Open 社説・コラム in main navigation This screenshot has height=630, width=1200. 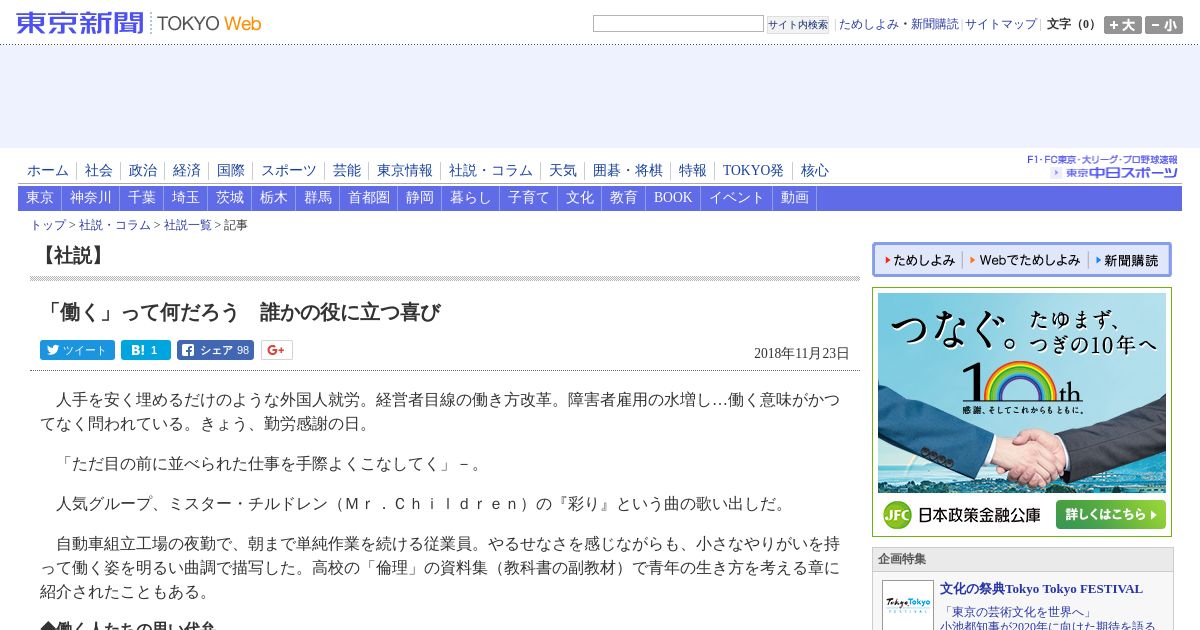coord(491,171)
